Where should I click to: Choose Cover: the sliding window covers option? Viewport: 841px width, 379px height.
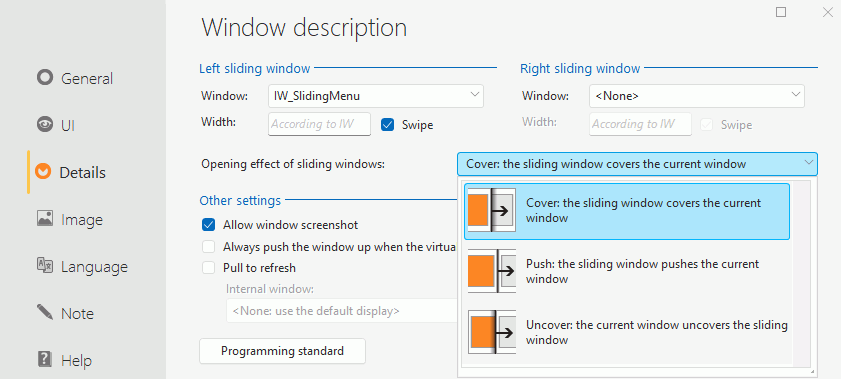[627, 211]
